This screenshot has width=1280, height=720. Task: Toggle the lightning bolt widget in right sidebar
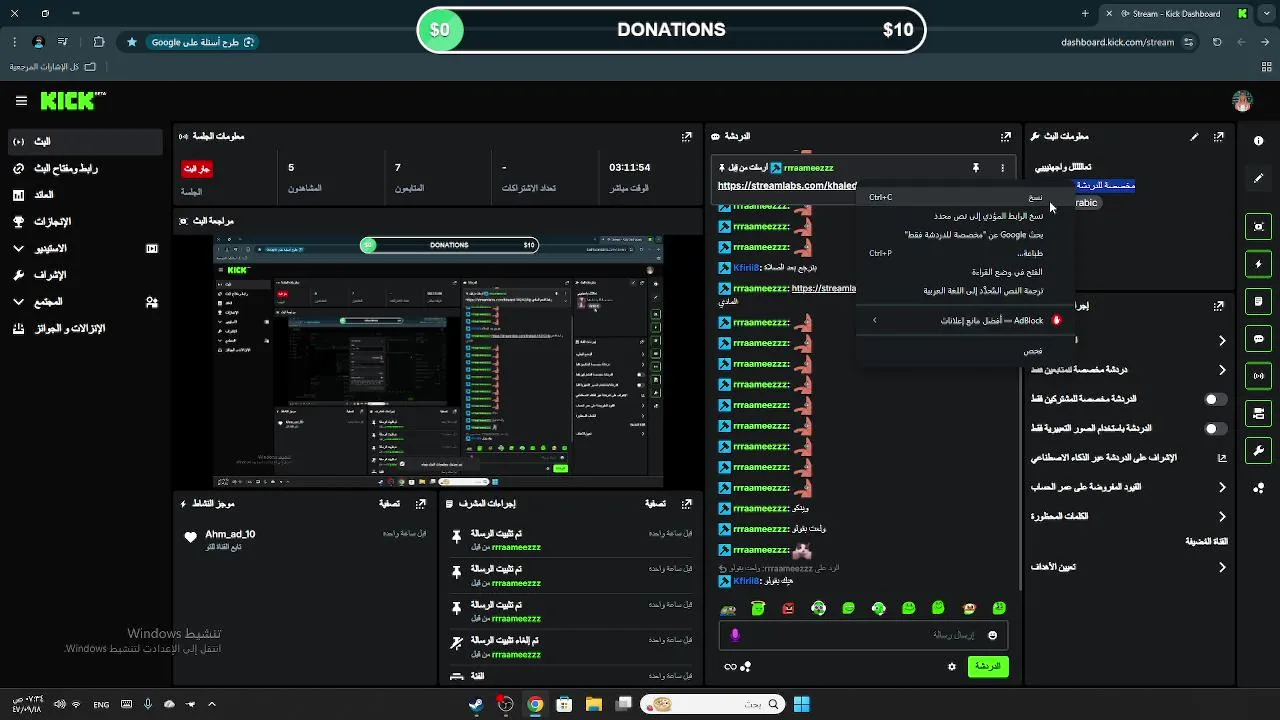(1259, 264)
